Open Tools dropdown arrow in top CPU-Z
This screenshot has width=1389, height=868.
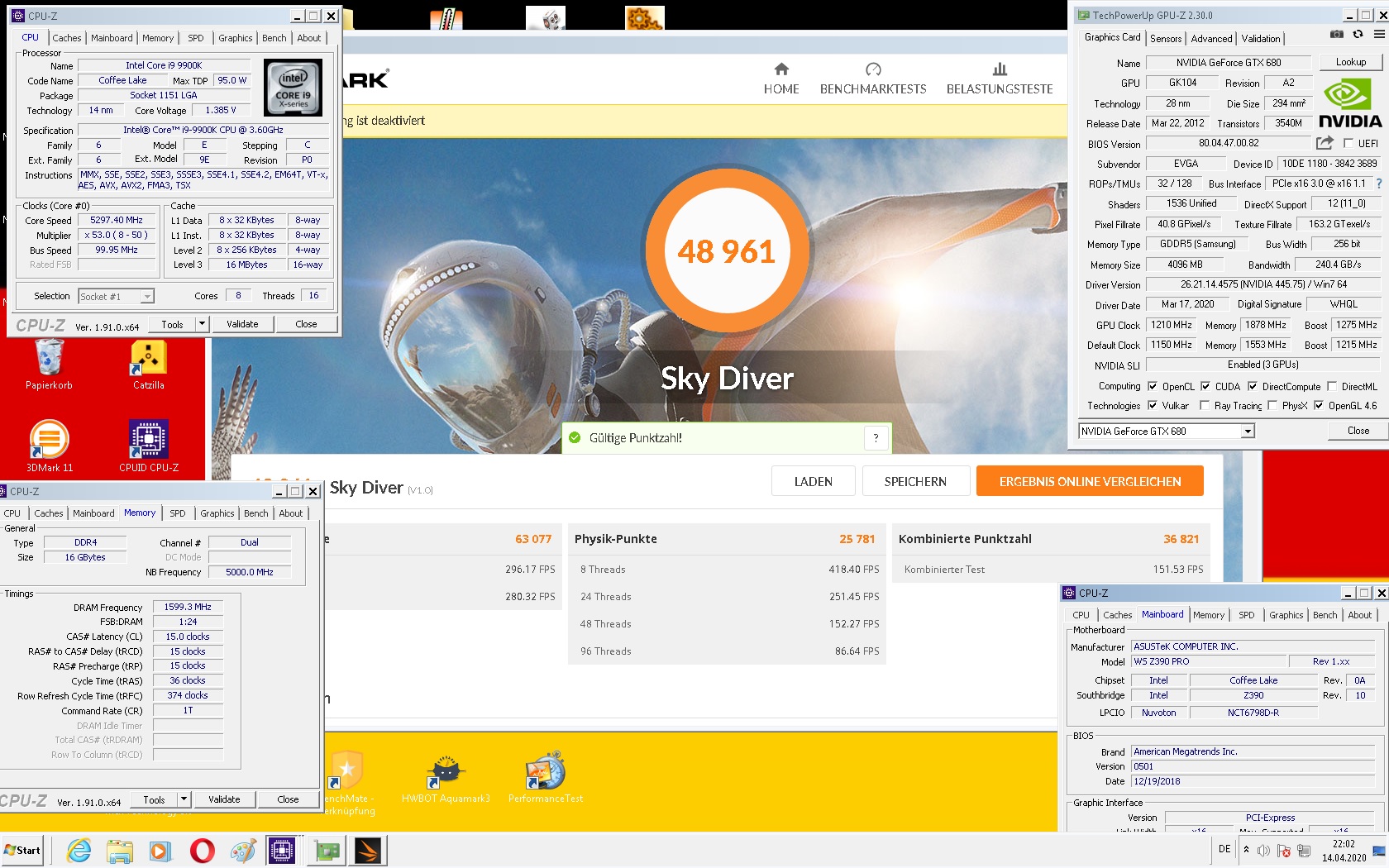click(x=203, y=324)
